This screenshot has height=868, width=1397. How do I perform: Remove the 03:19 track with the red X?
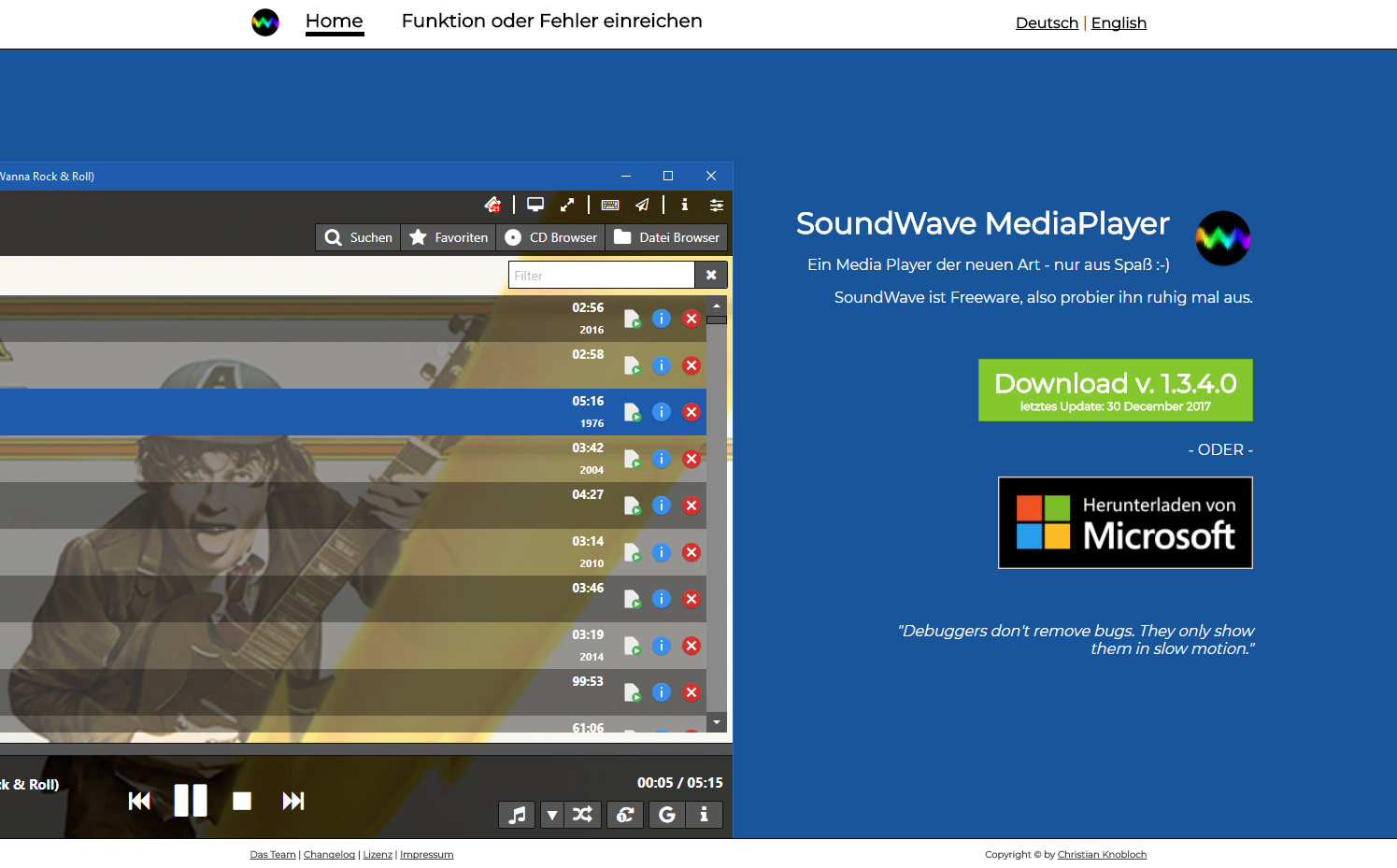tap(691, 646)
